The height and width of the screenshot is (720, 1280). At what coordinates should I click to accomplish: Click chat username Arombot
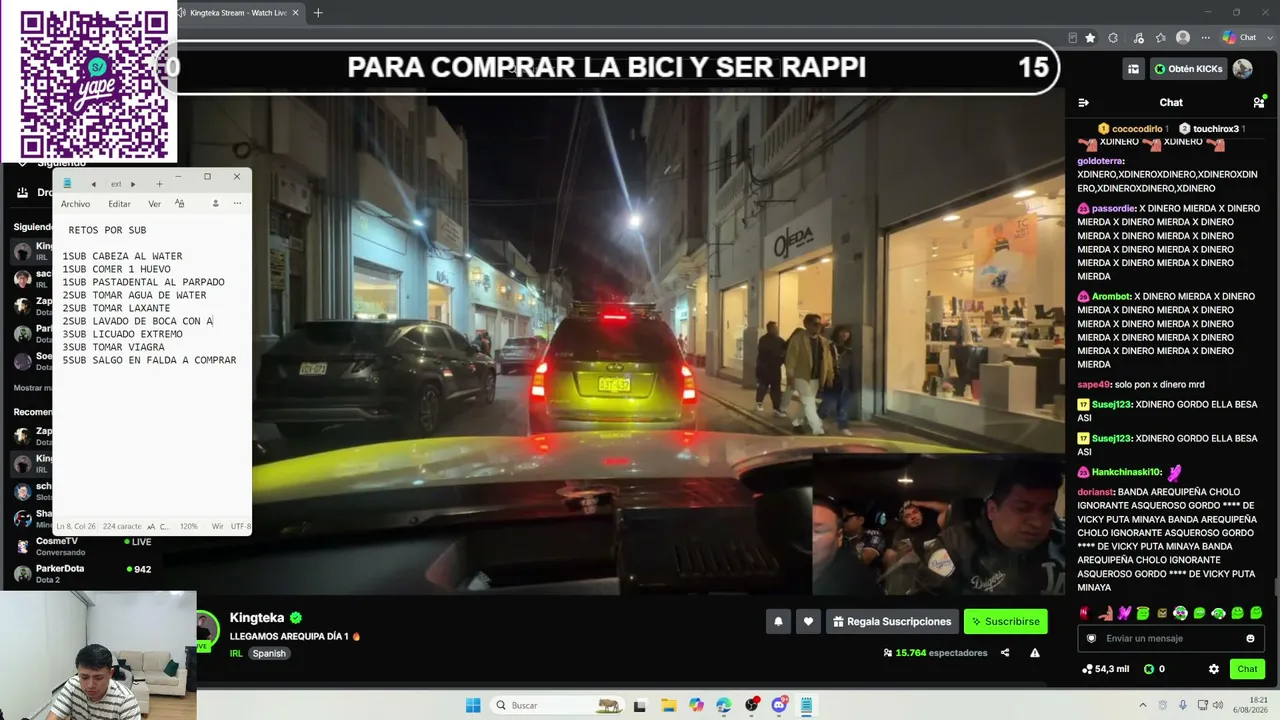[x=1111, y=297]
